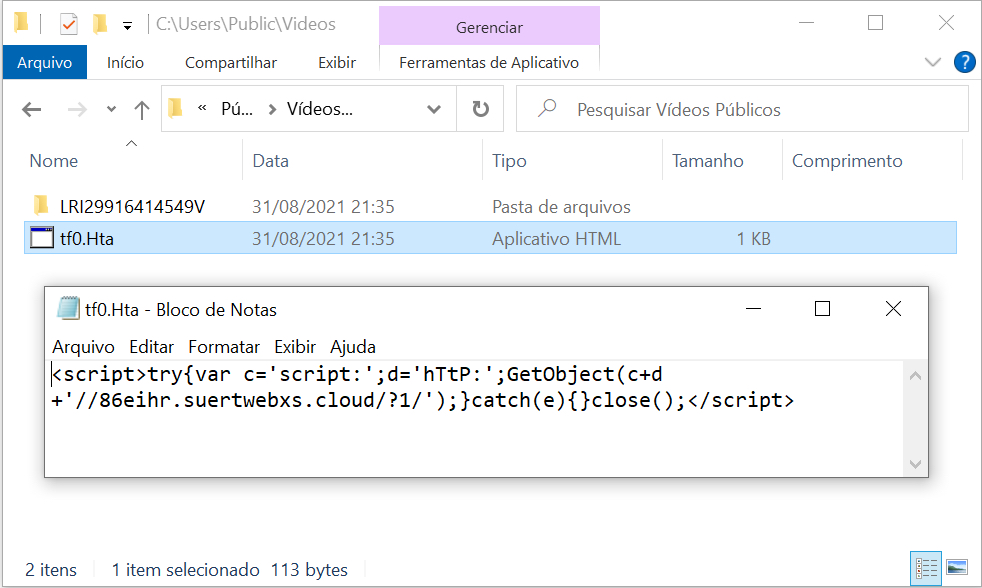982x588 pixels.
Task: Switch to Details view in status bar
Action: 926,568
